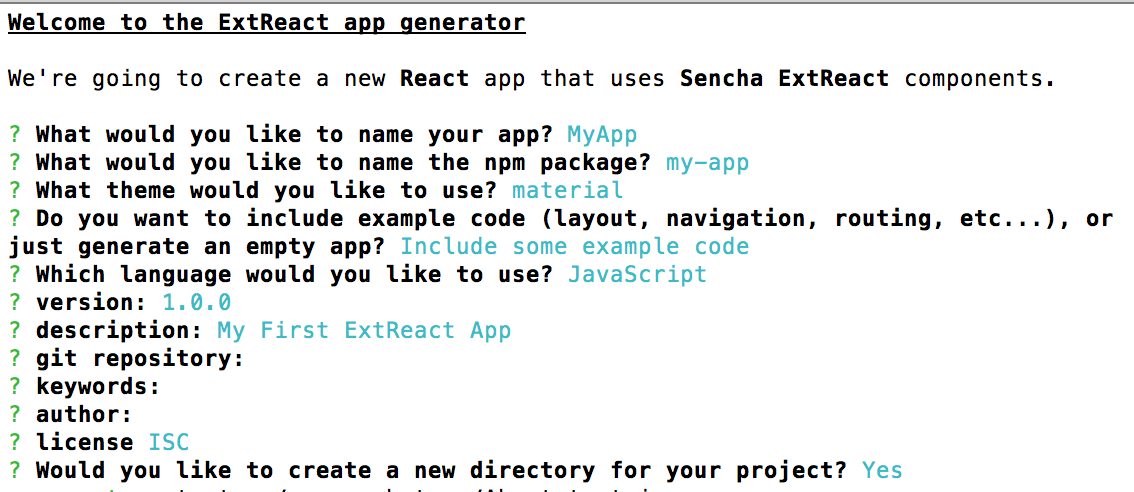This screenshot has width=1134, height=492.
Task: Click the 'keywords:' prompt
Action: (x=98, y=386)
